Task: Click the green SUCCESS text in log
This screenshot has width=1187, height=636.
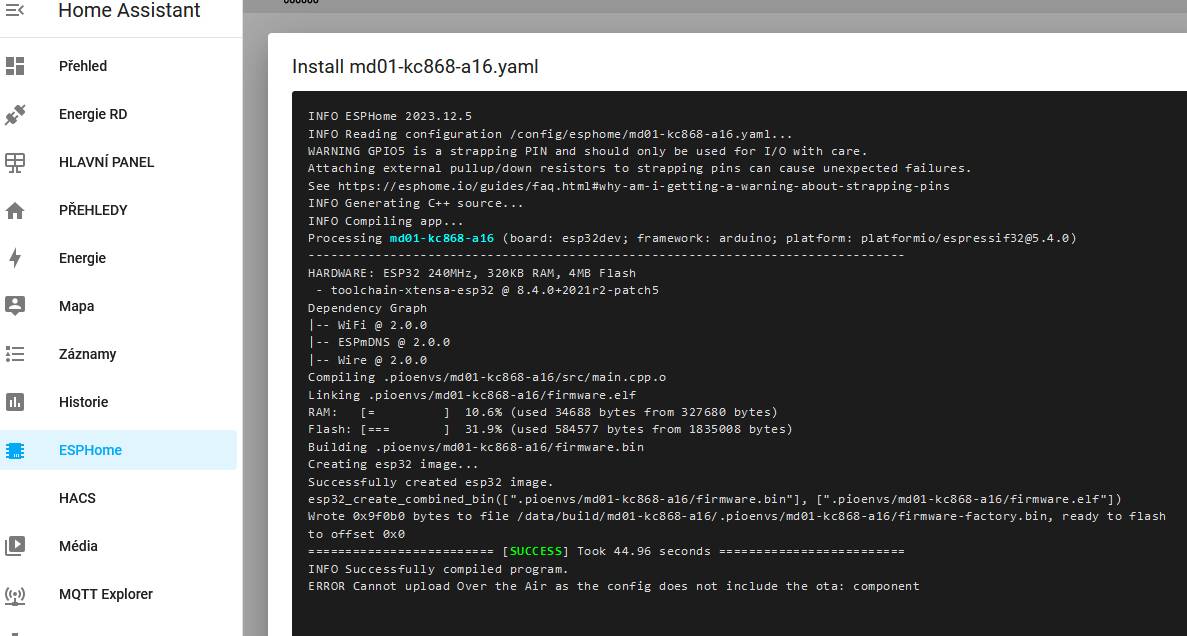Action: tap(537, 551)
